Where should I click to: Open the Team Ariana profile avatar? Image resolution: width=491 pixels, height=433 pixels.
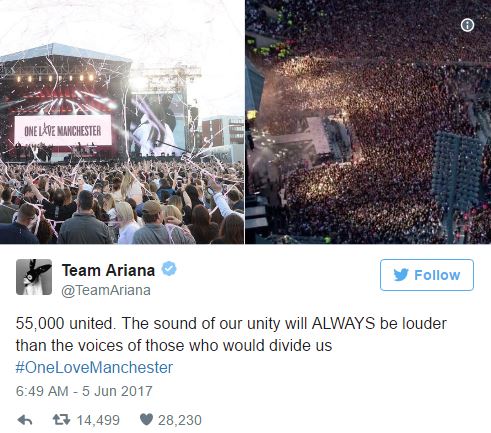(34, 277)
